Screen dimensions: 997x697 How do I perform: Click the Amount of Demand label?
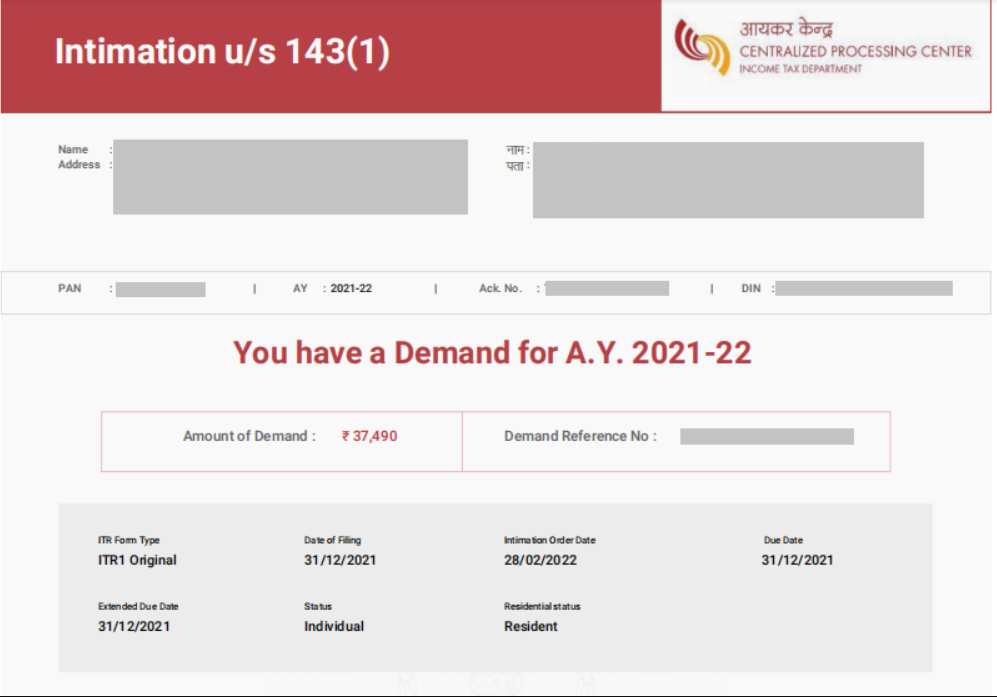point(249,436)
